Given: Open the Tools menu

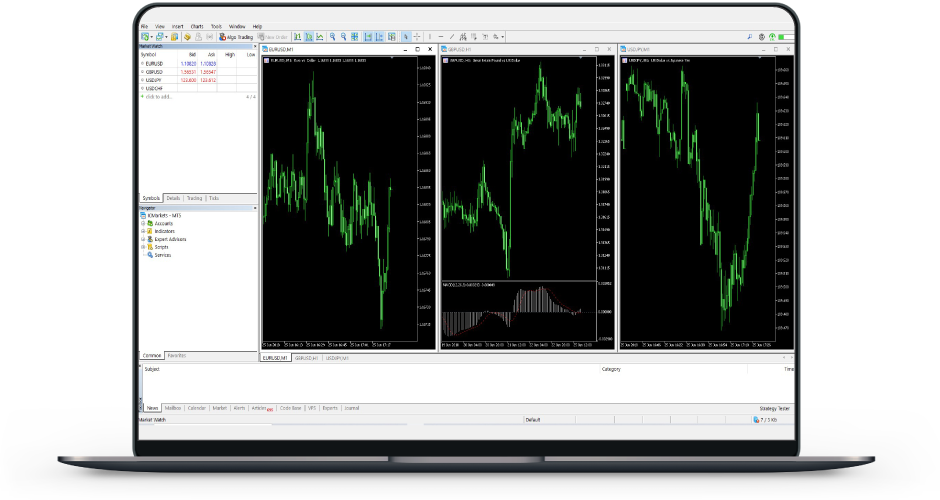Looking at the screenshot, I should click(216, 26).
